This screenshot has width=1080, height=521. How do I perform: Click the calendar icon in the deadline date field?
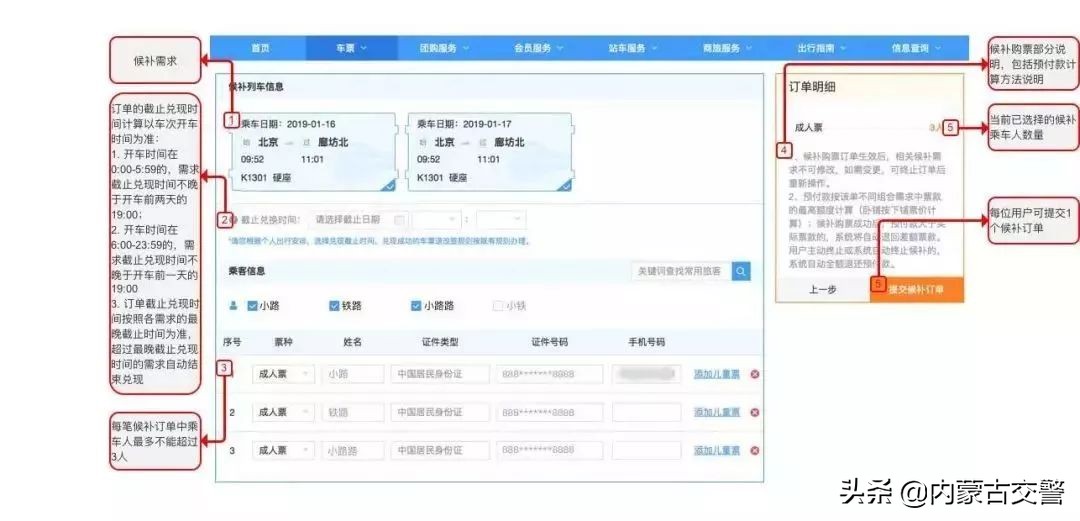click(399, 220)
